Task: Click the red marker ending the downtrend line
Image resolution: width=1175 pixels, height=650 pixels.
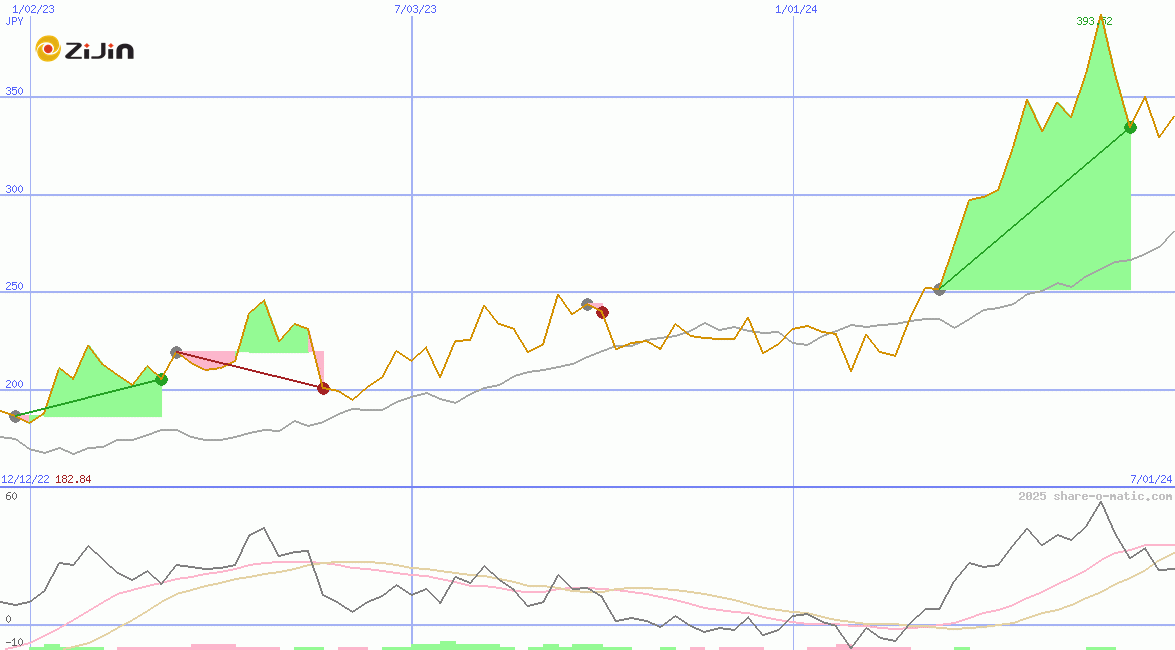Action: [x=323, y=389]
